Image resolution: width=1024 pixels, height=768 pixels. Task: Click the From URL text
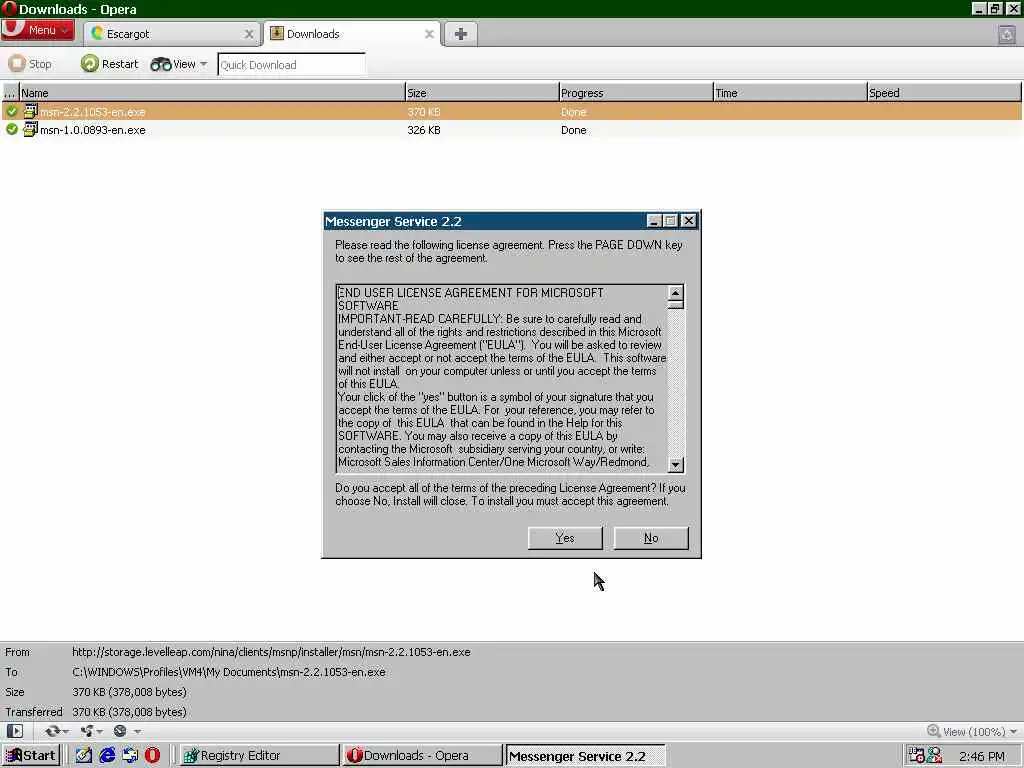click(271, 652)
